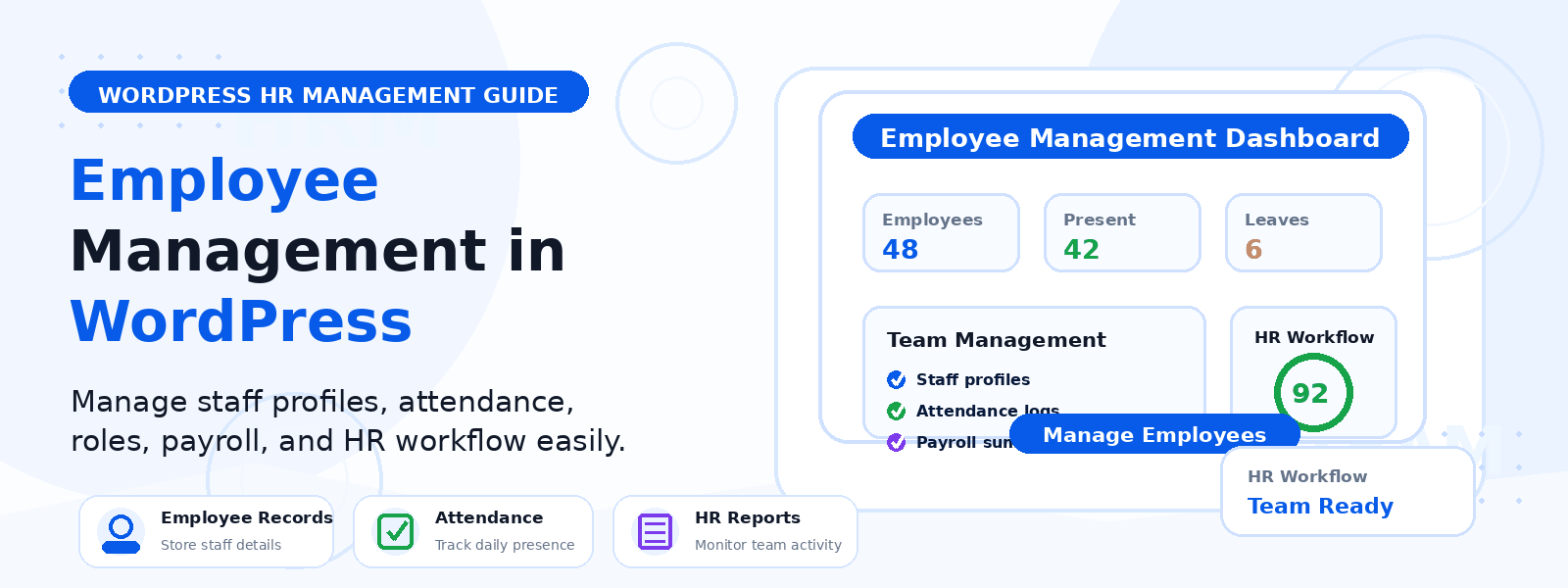Click the WordPress HR Management Guide badge
This screenshot has height=588, width=1568.
coord(328,92)
